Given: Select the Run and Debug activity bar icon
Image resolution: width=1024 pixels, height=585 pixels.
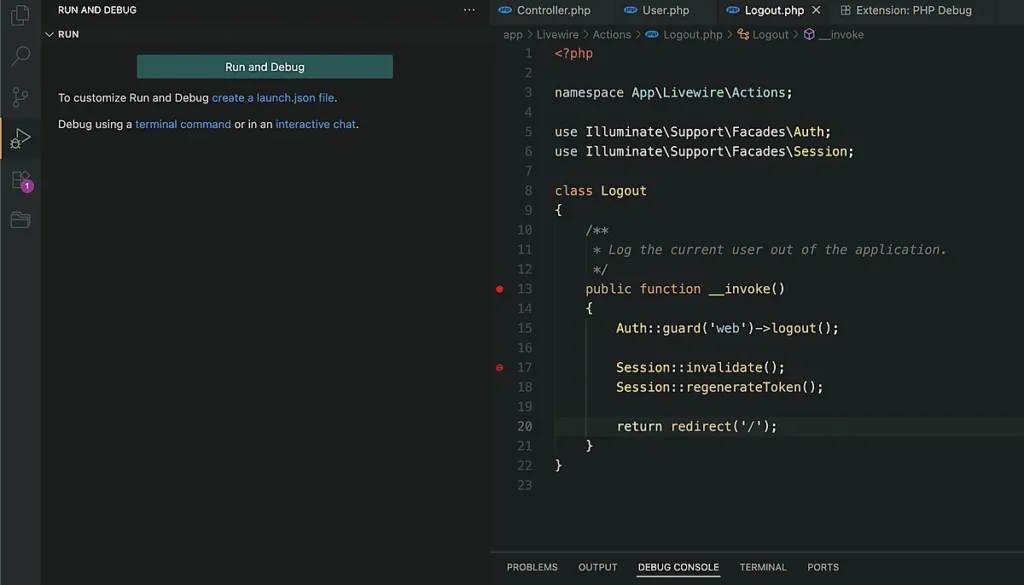Looking at the screenshot, I should coord(20,138).
